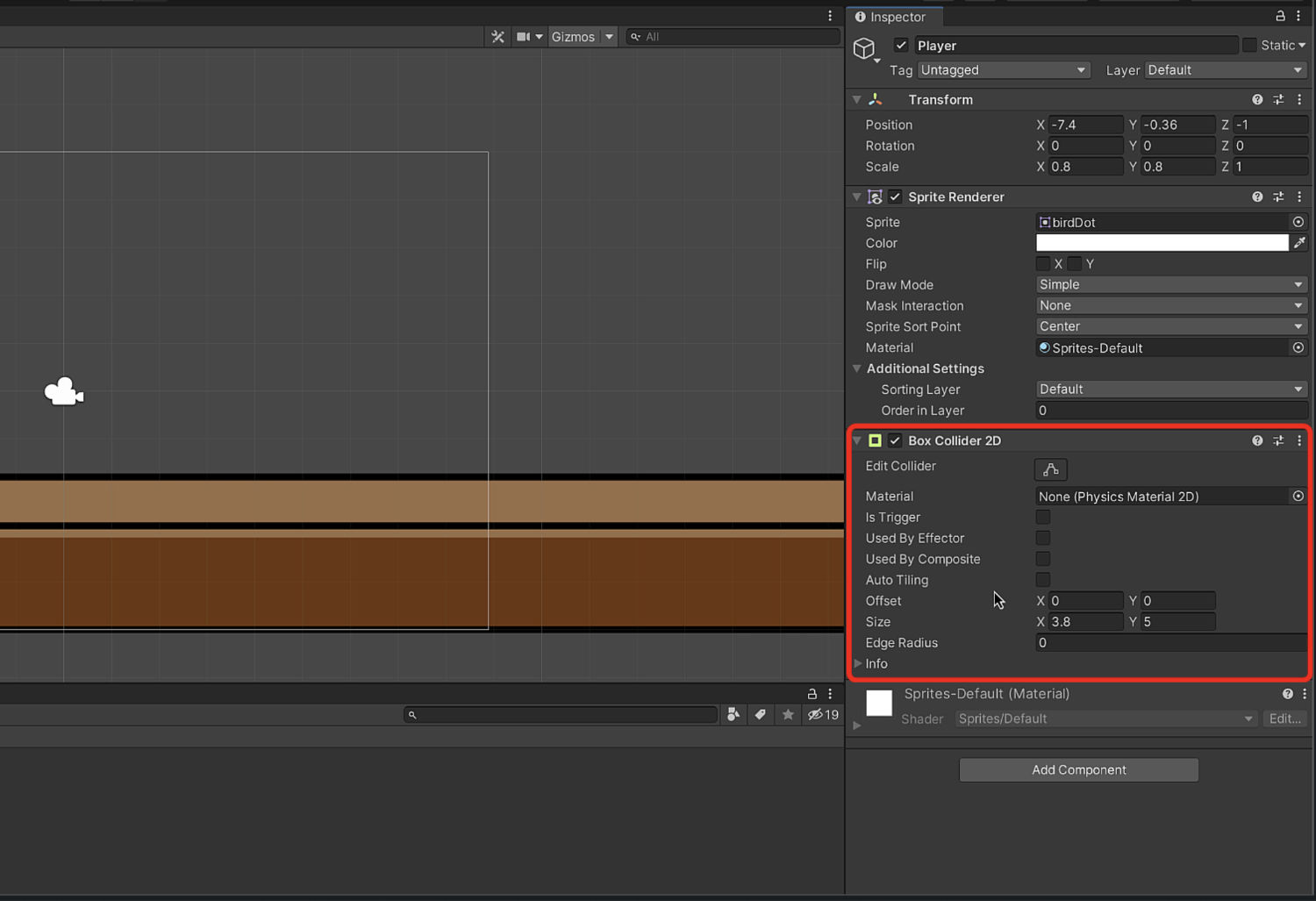The width and height of the screenshot is (1316, 901).
Task: Expand the collider Info section
Action: click(x=858, y=664)
